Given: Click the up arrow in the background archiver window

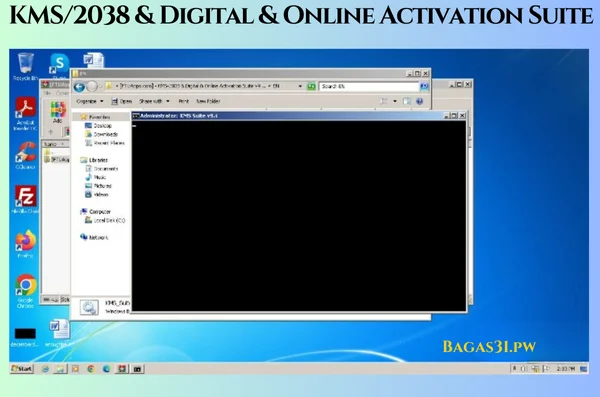Looking at the screenshot, I should [x=51, y=132].
